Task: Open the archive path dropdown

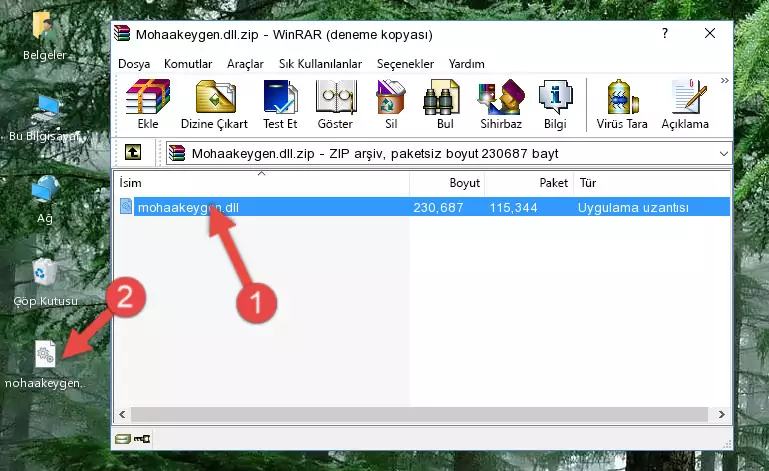Action: tap(723, 154)
